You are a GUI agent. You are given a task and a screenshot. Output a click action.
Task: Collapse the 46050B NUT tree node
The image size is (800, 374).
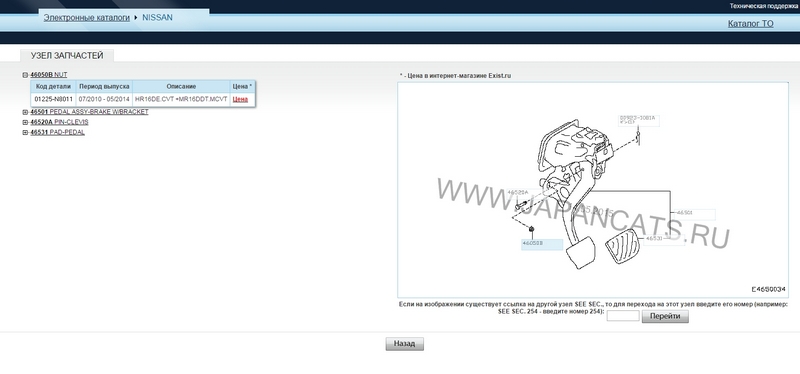coord(25,75)
